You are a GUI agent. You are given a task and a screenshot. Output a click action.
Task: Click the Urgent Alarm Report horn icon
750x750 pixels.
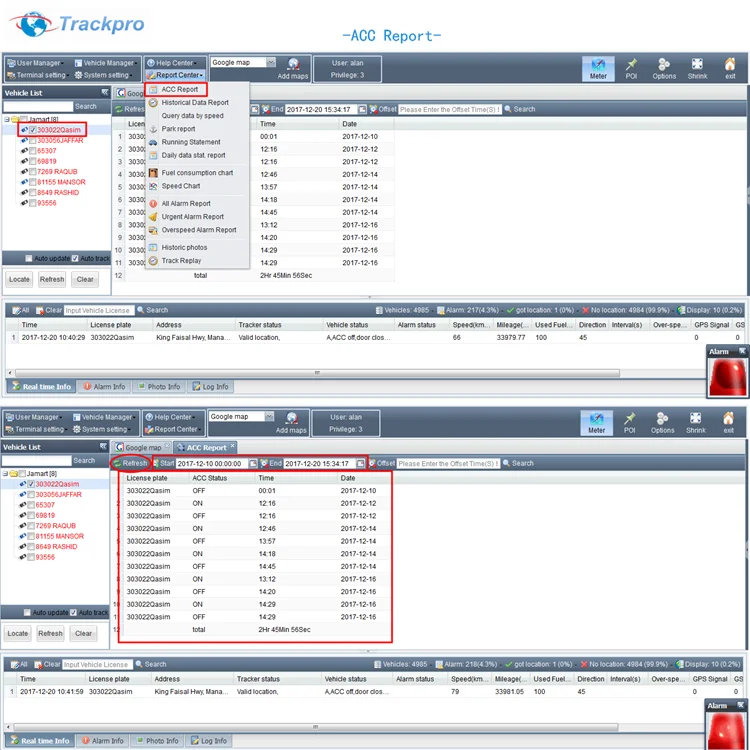pyautogui.click(x=153, y=217)
